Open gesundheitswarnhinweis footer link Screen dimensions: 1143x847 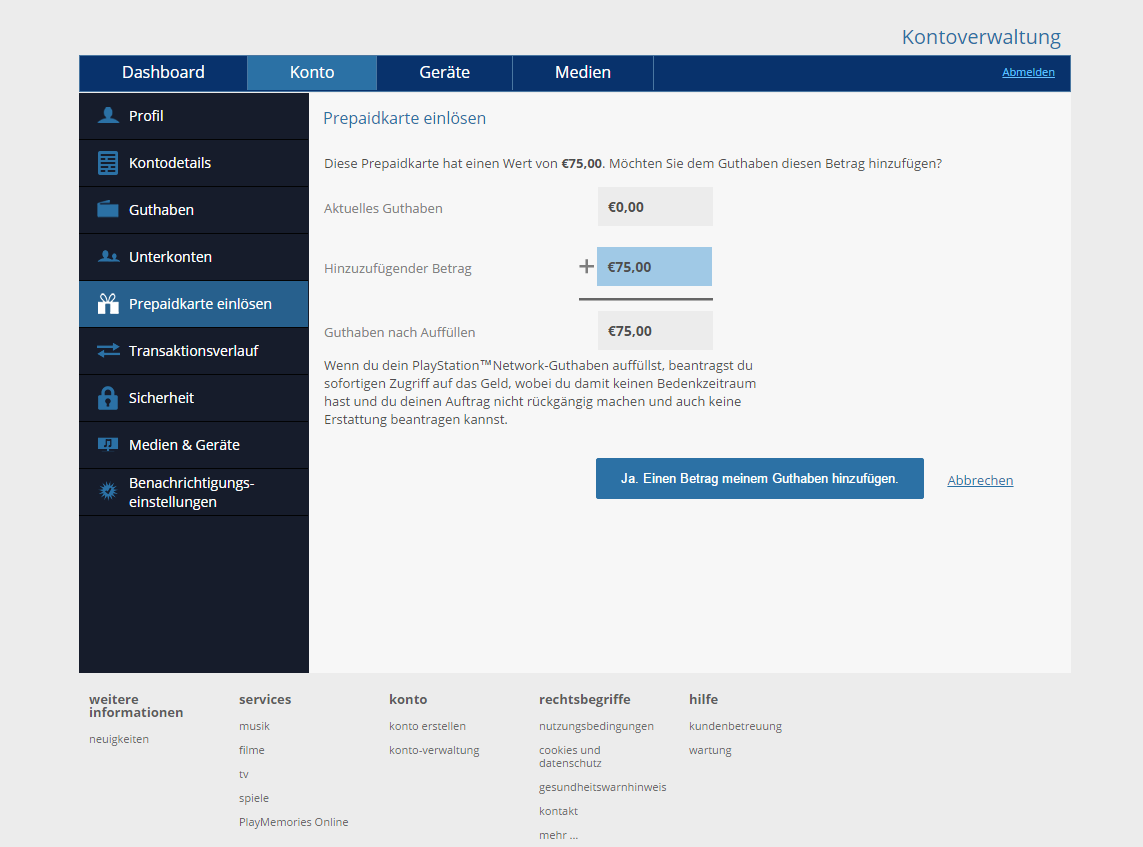click(603, 787)
